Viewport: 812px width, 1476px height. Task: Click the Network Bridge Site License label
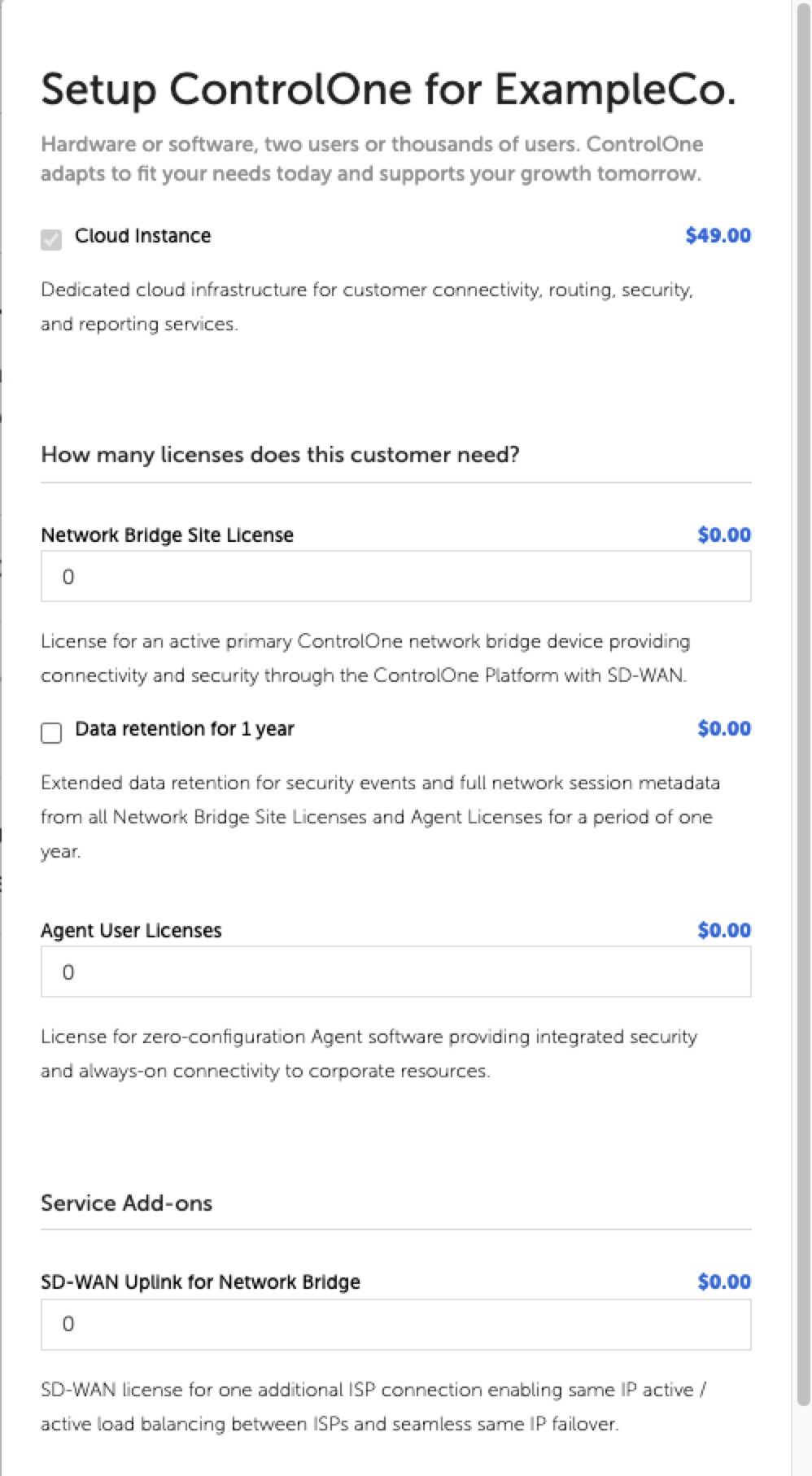pyautogui.click(x=167, y=535)
